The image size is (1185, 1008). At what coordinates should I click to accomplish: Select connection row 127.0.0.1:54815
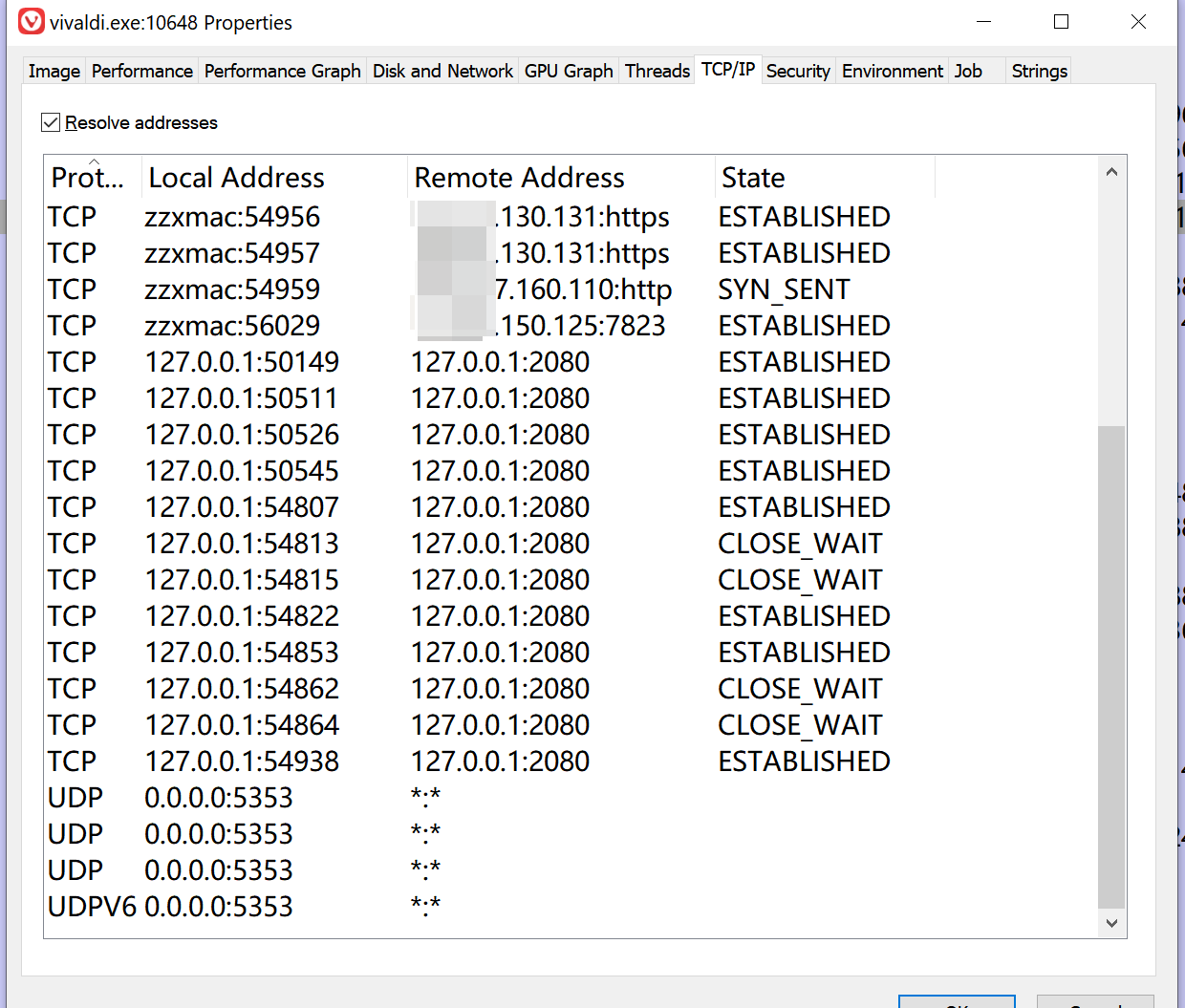coord(571,580)
